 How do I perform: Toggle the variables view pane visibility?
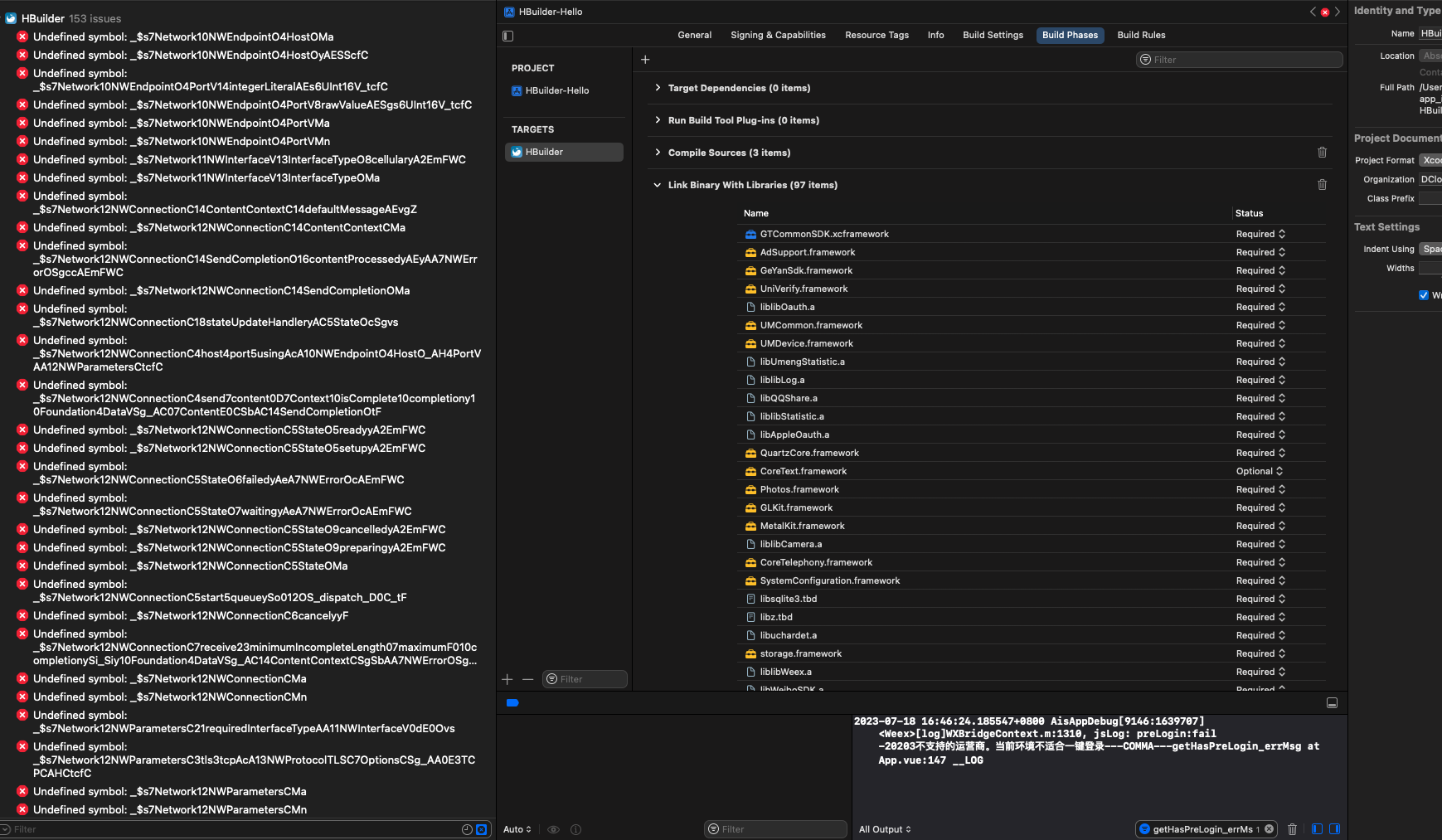coord(1317,829)
